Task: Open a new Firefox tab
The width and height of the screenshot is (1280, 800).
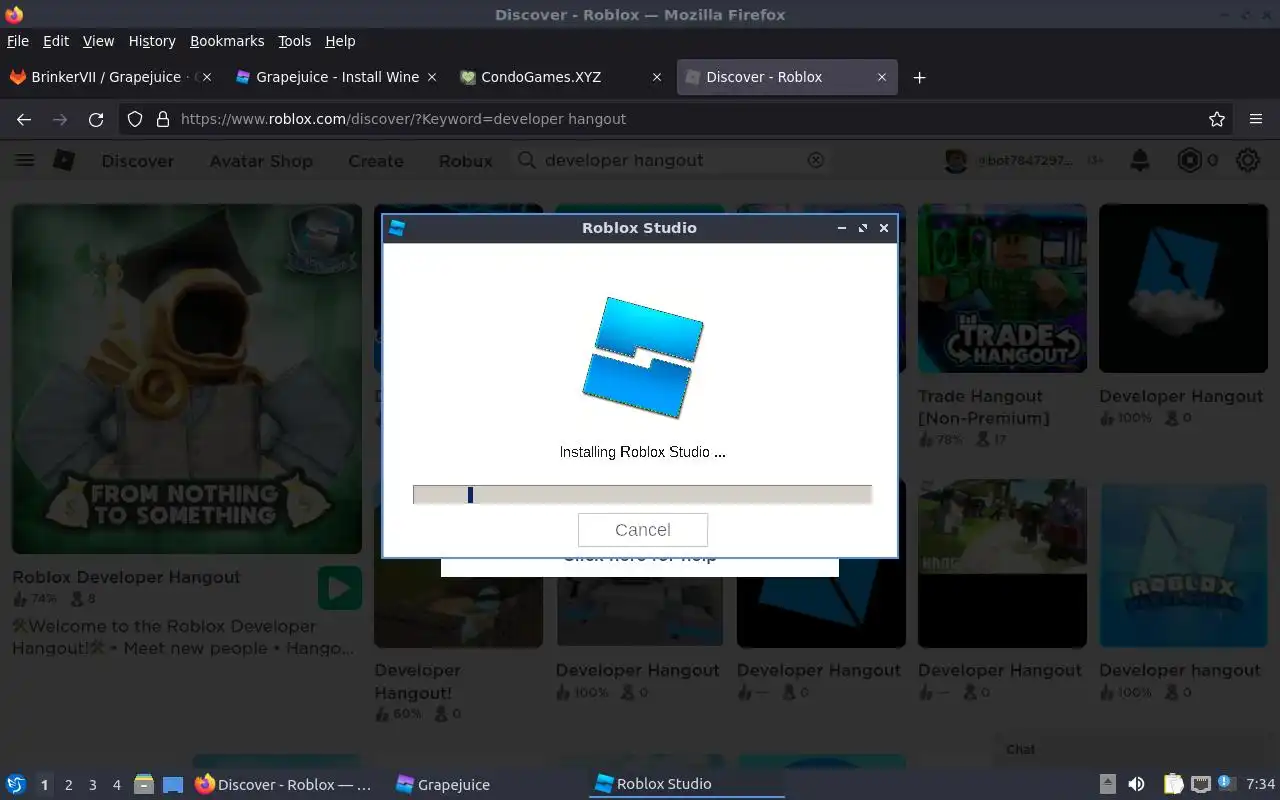Action: coord(919,77)
